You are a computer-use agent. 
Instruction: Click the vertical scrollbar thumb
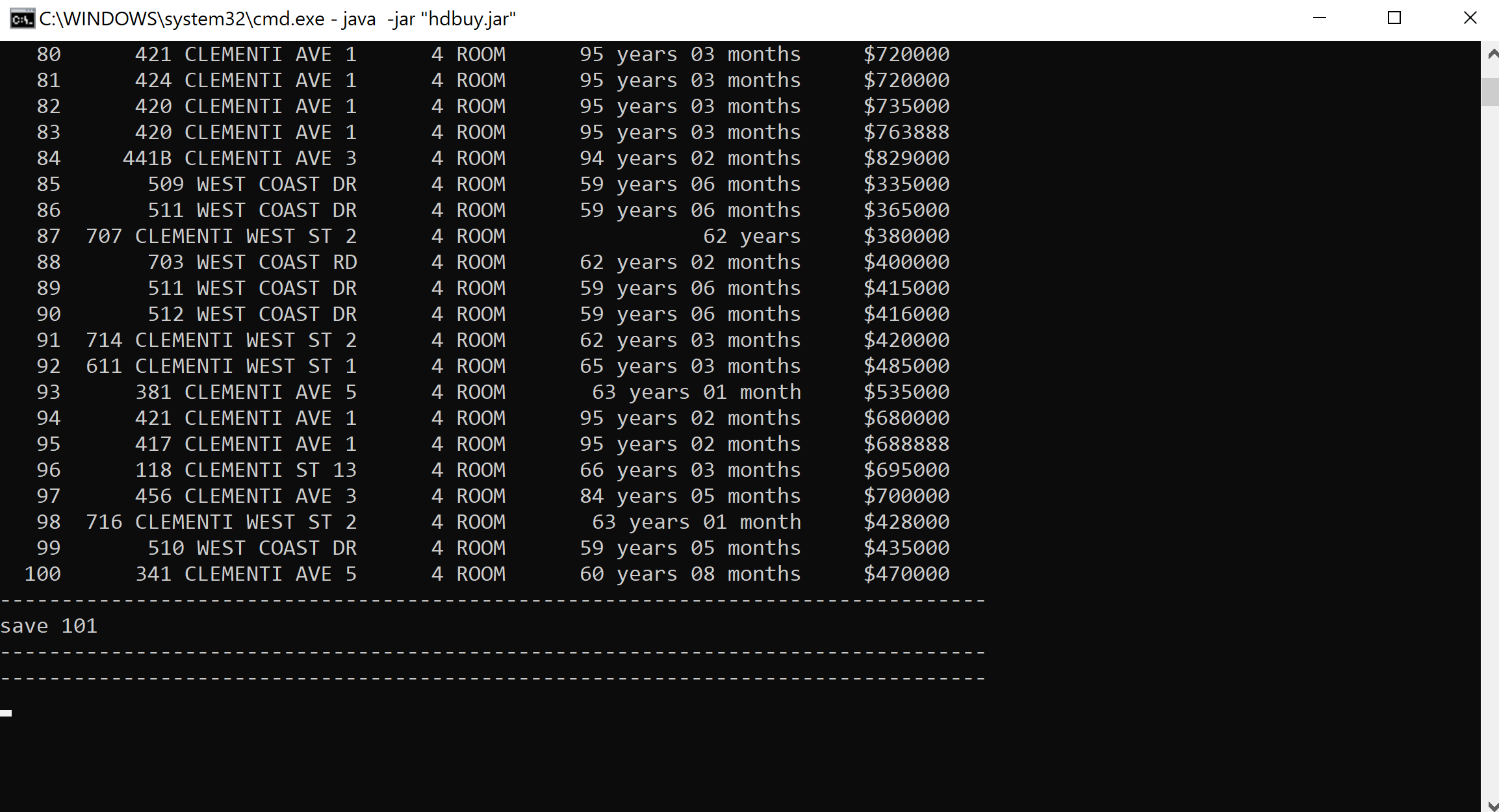point(1490,91)
